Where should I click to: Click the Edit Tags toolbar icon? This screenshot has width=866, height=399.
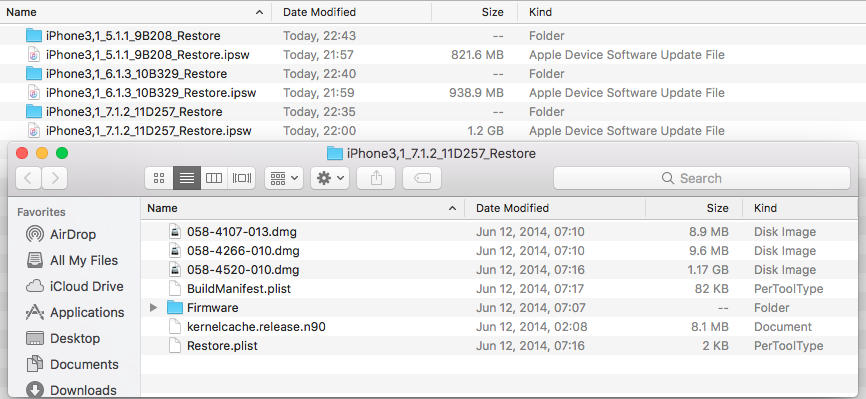click(422, 178)
